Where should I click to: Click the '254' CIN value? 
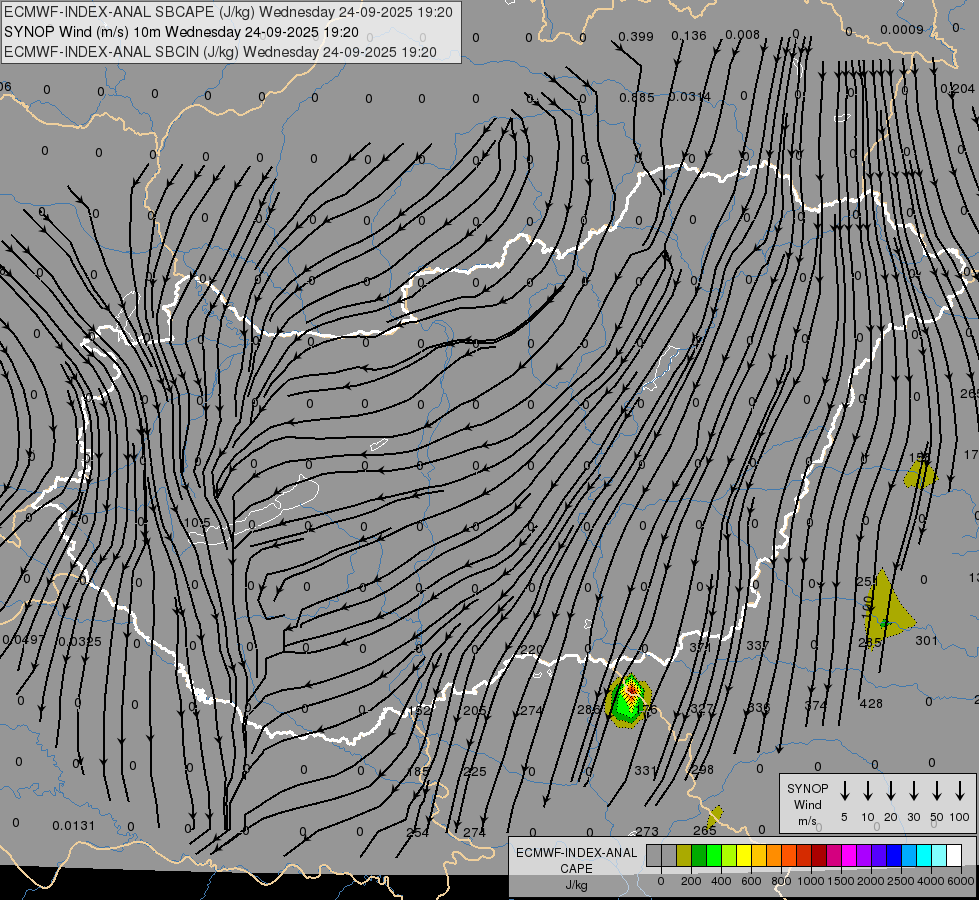pos(418,833)
